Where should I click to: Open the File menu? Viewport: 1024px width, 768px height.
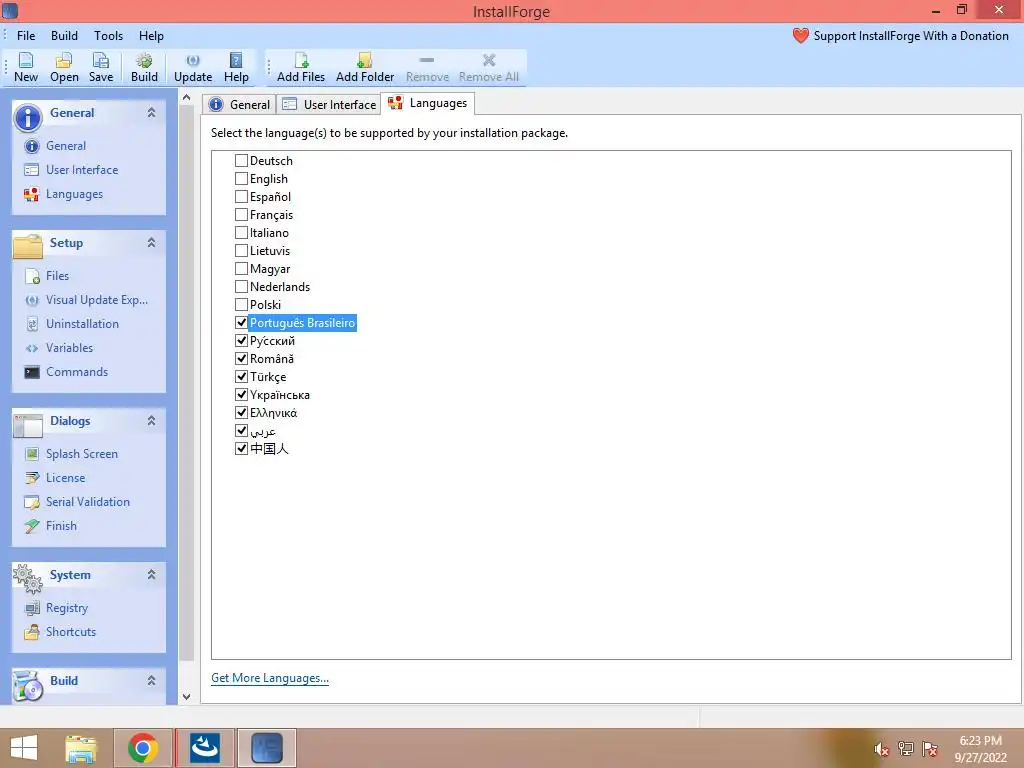(26, 36)
